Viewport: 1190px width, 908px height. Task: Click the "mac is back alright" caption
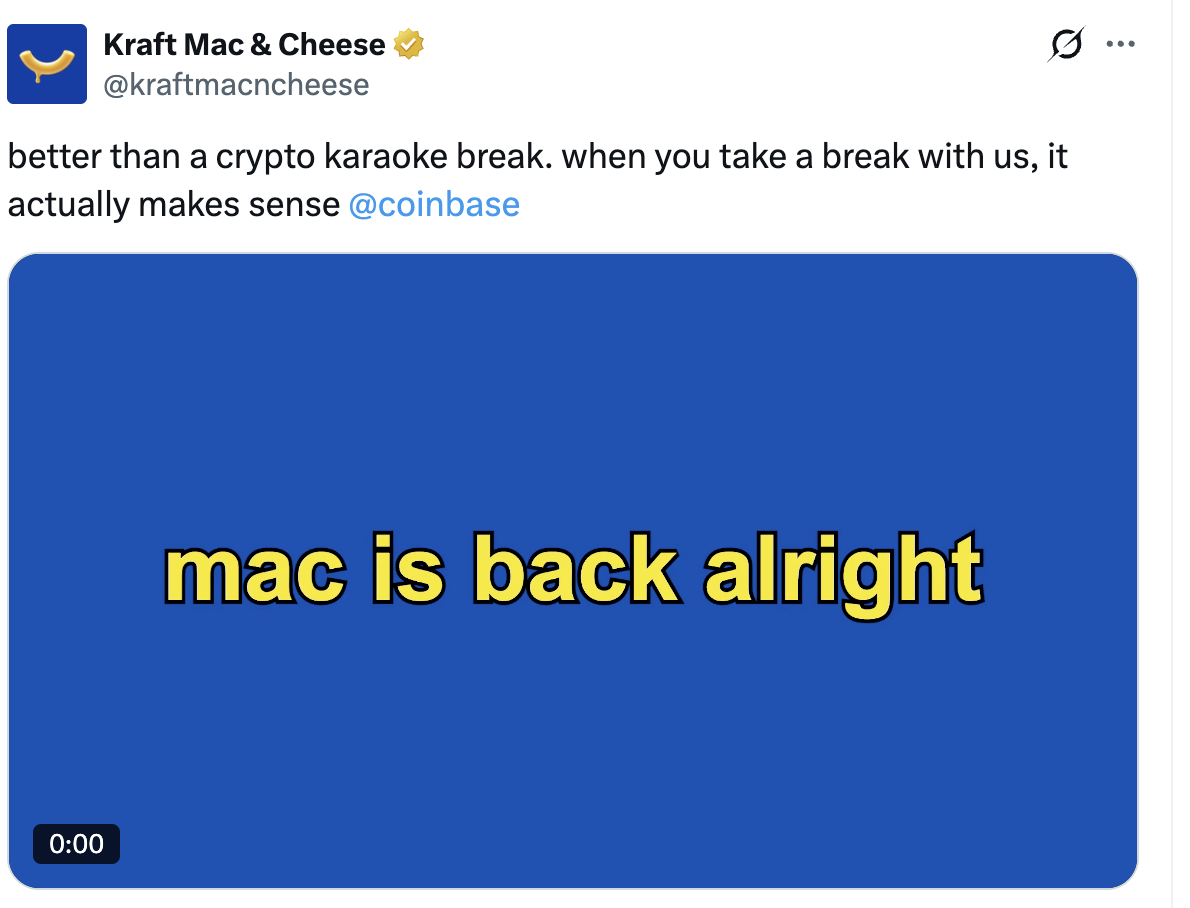coord(573,570)
